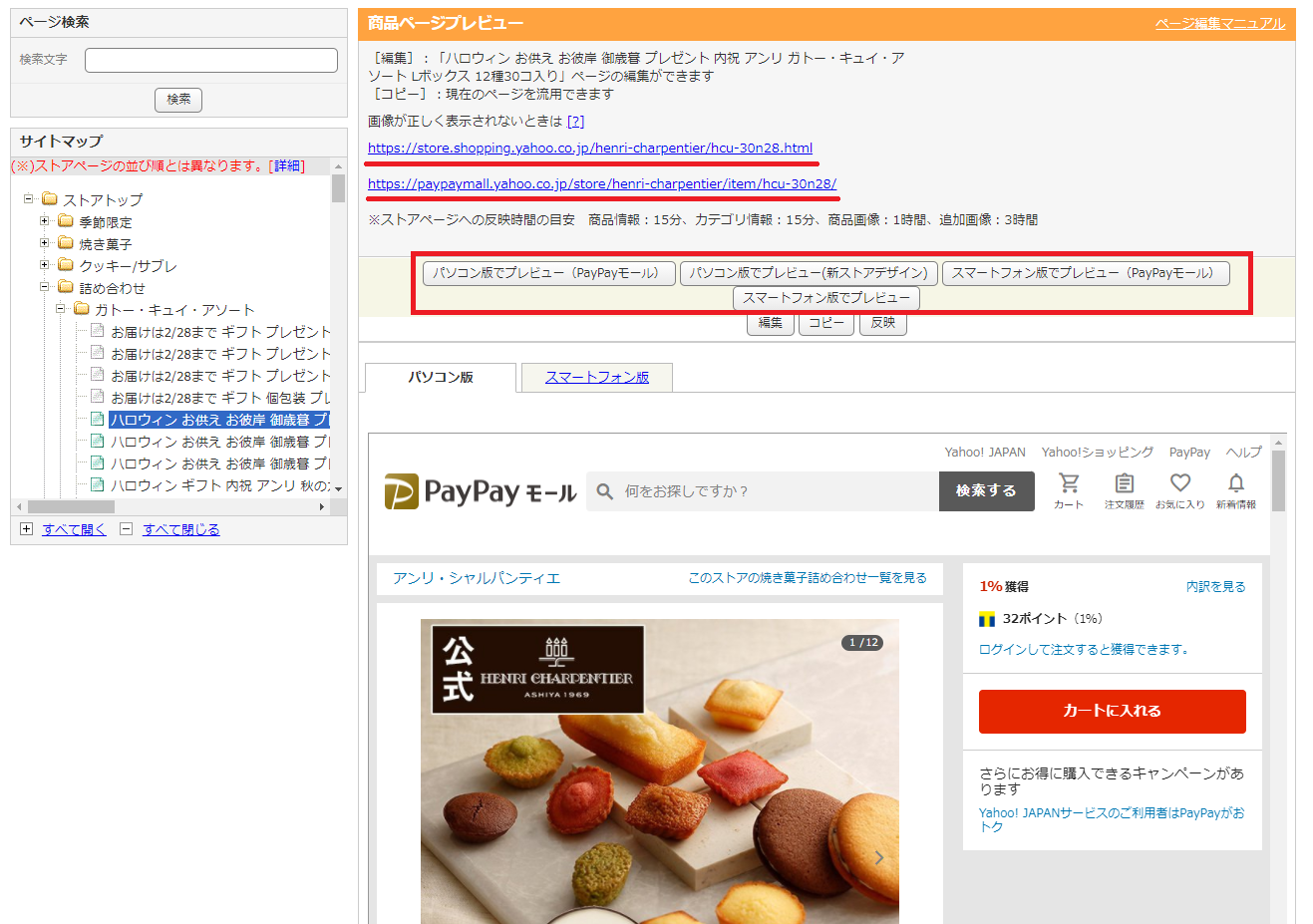Image resolution: width=1313 pixels, height=924 pixels.
Task: Click the T-point icon next to 32ポイント
Action: tap(987, 619)
